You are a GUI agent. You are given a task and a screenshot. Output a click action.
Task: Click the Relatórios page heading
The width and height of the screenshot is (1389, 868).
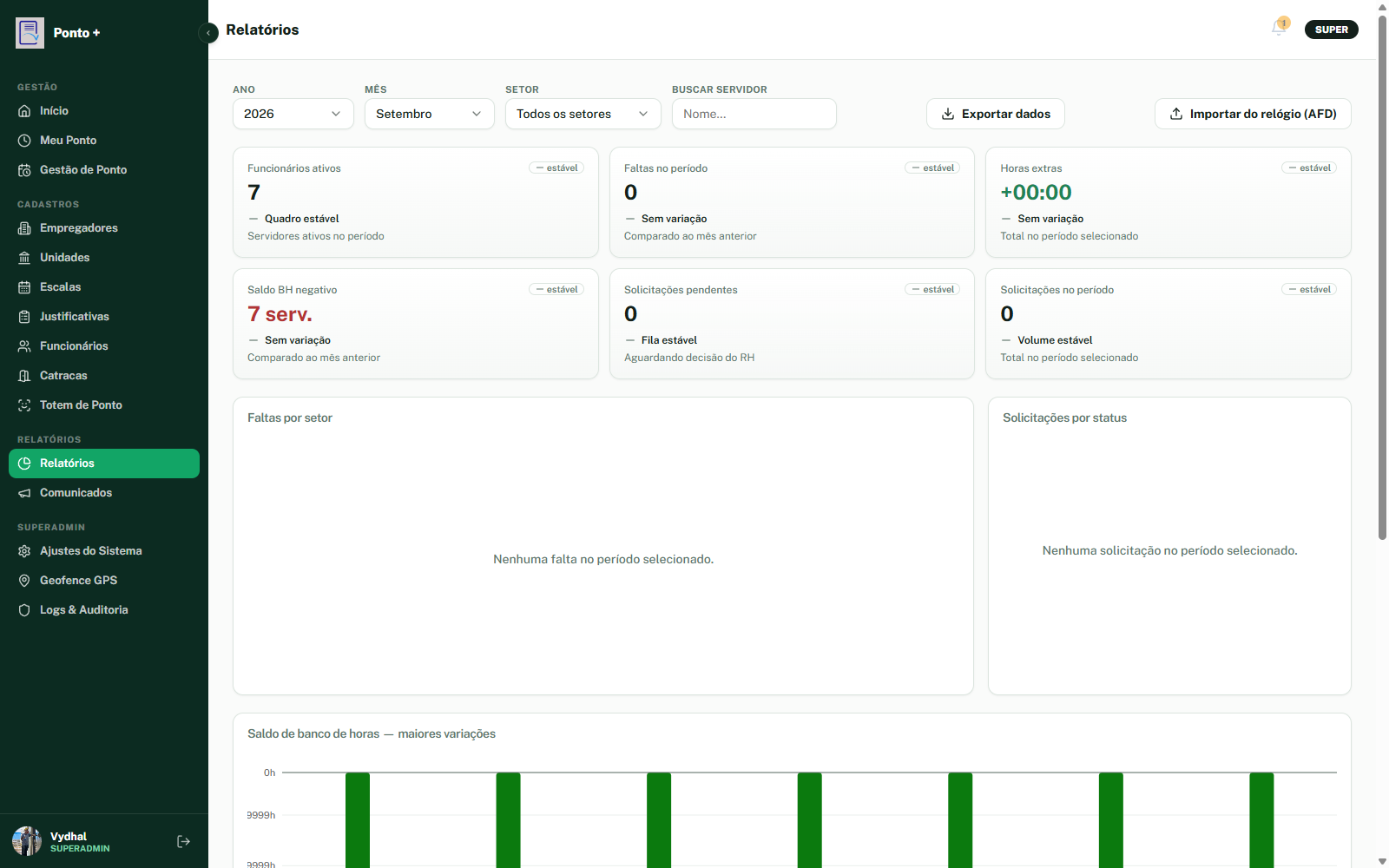tap(262, 30)
